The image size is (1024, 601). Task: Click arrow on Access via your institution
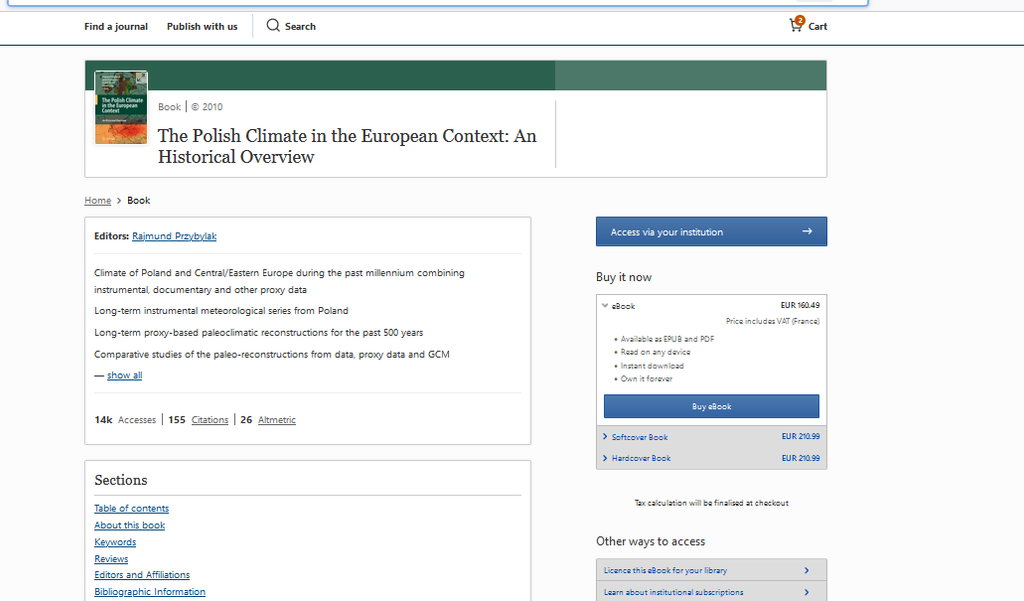[806, 232]
